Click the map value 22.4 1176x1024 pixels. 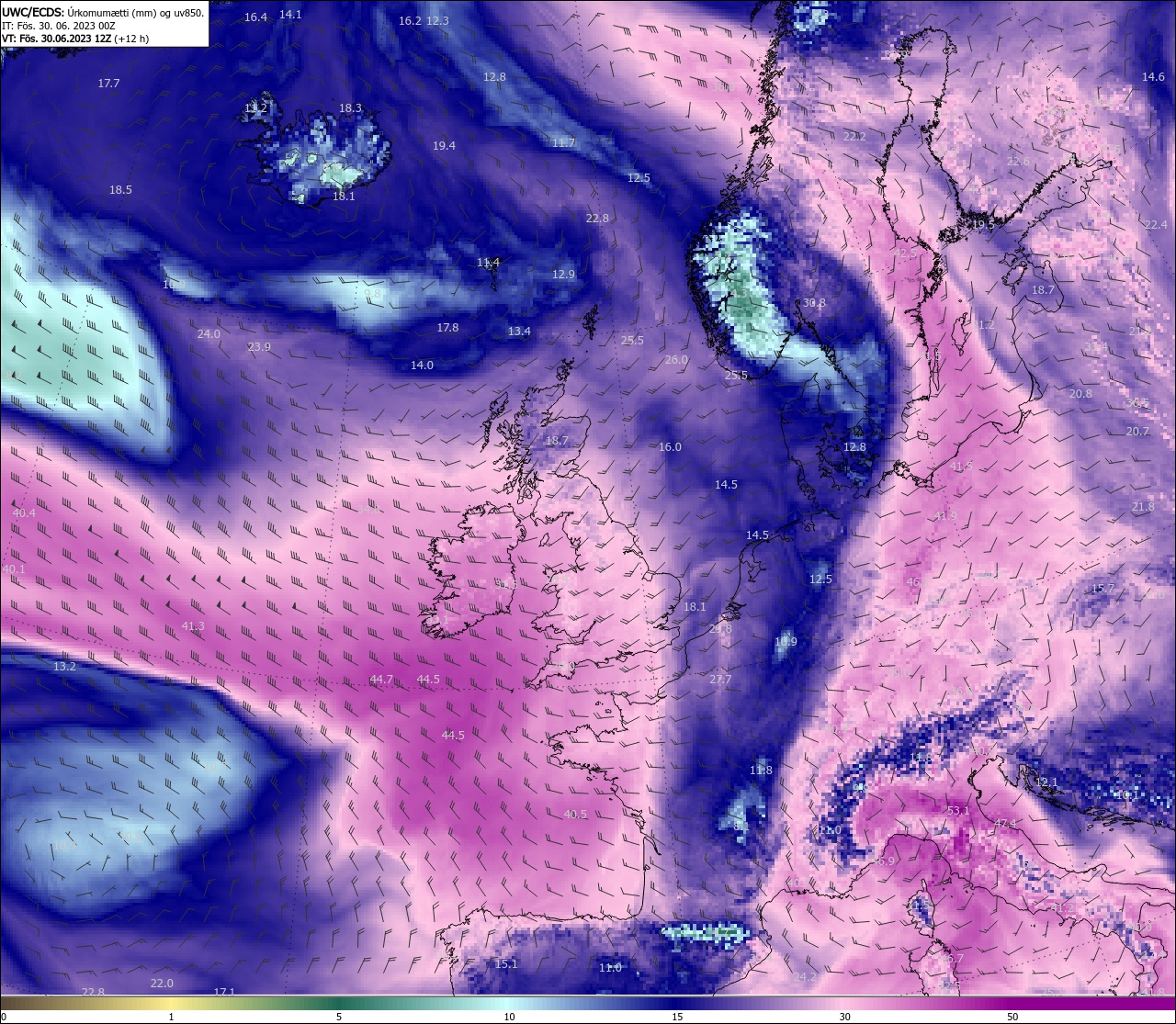[x=1156, y=224]
